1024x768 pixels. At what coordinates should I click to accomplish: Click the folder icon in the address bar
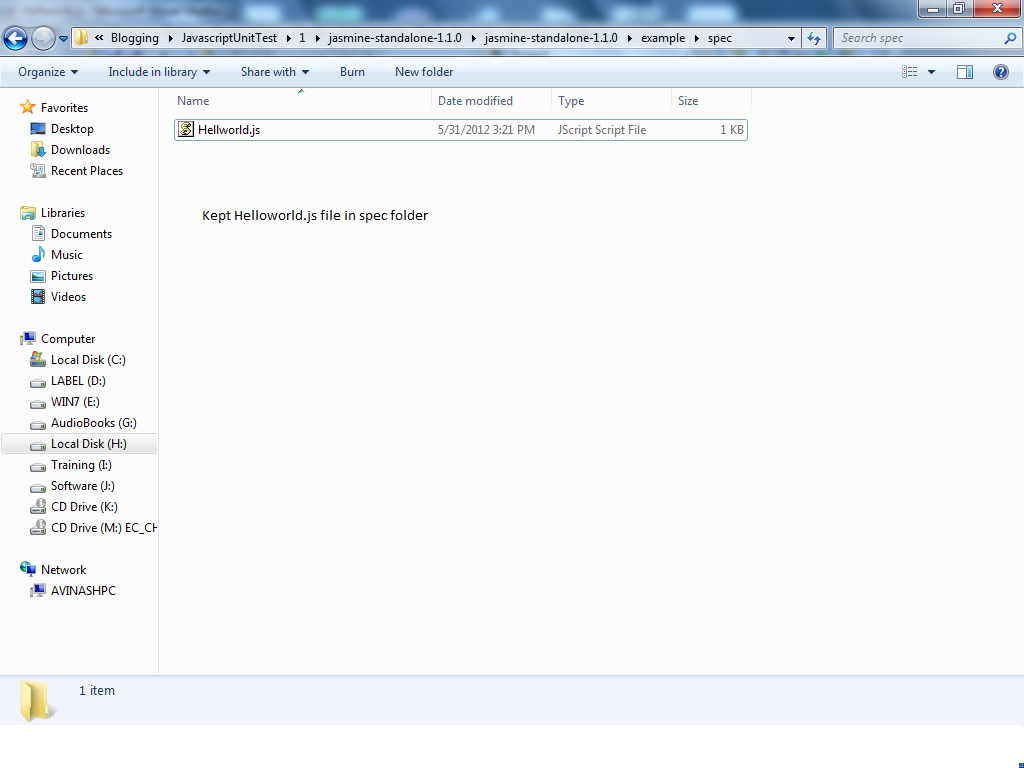81,38
